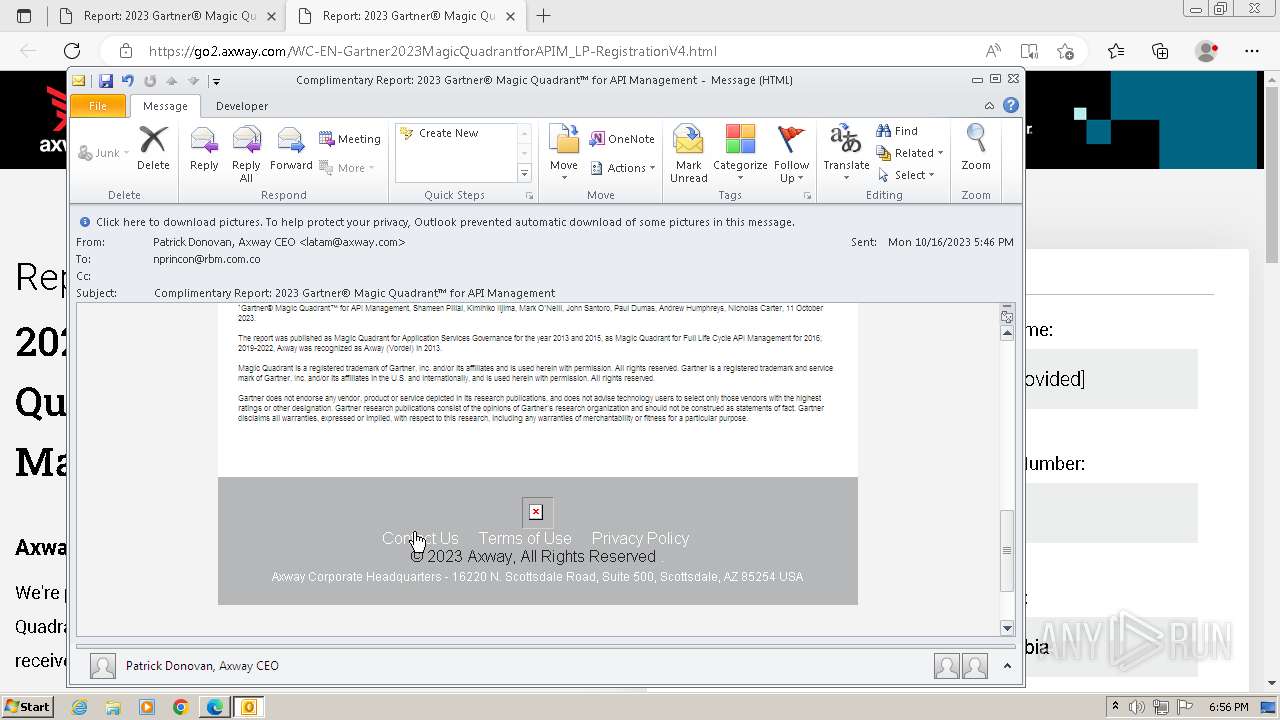
Task: Open the Related dropdown
Action: [910, 153]
